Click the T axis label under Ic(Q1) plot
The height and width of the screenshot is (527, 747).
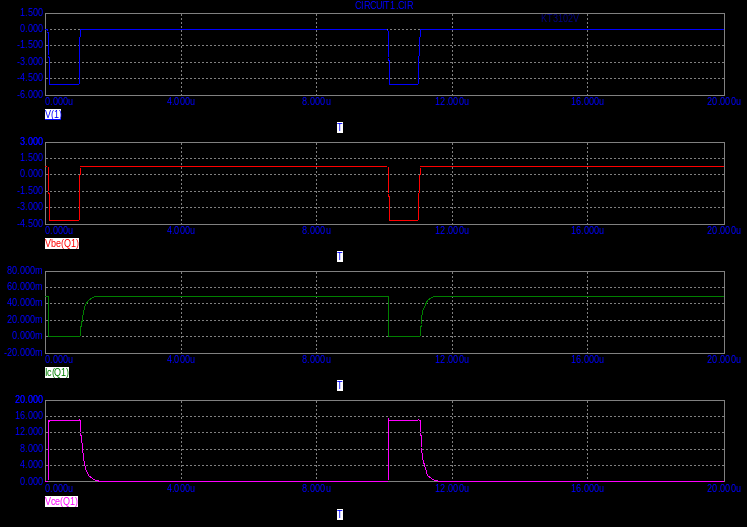(340, 385)
